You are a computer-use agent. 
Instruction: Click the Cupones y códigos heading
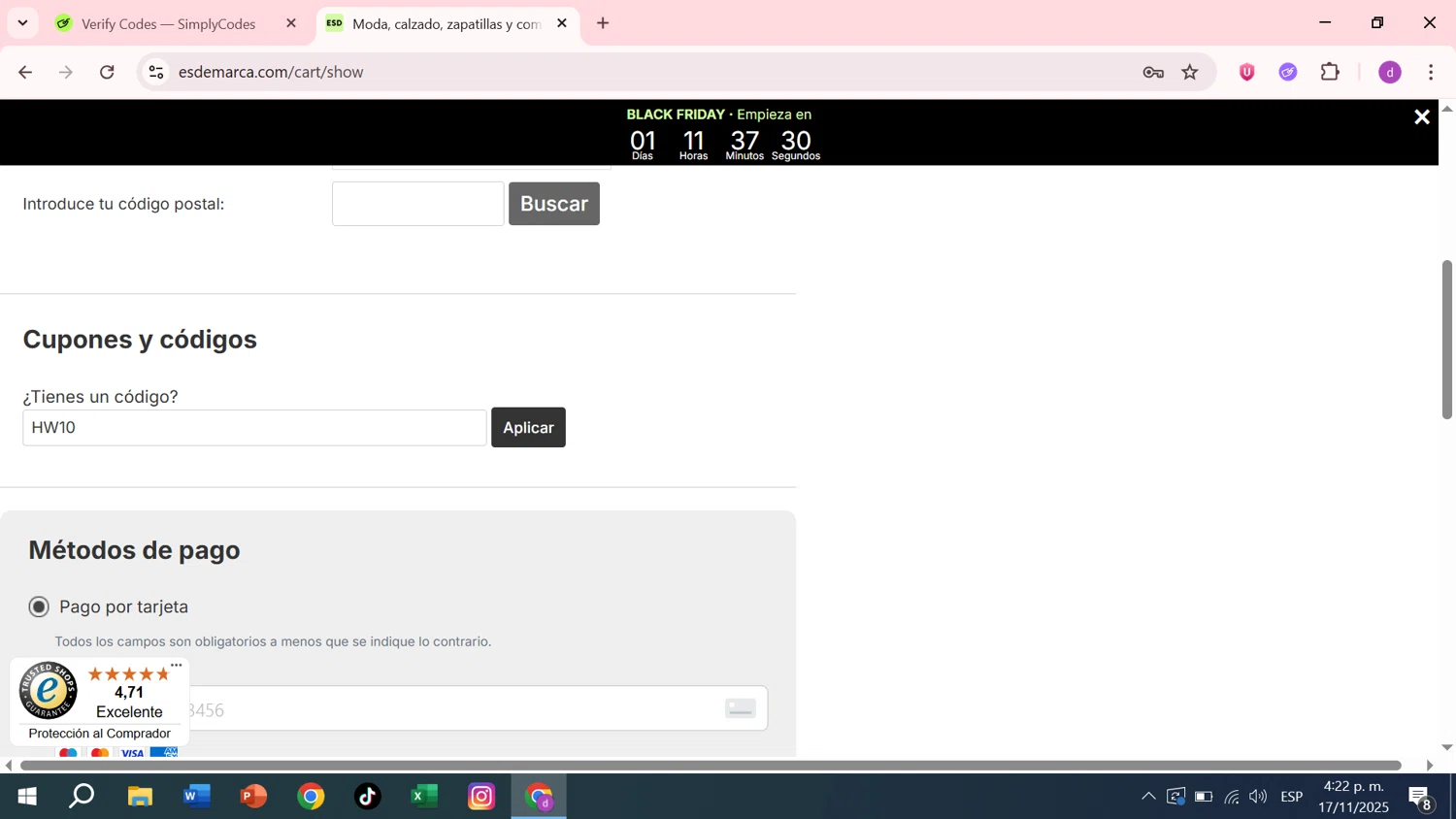140,340
